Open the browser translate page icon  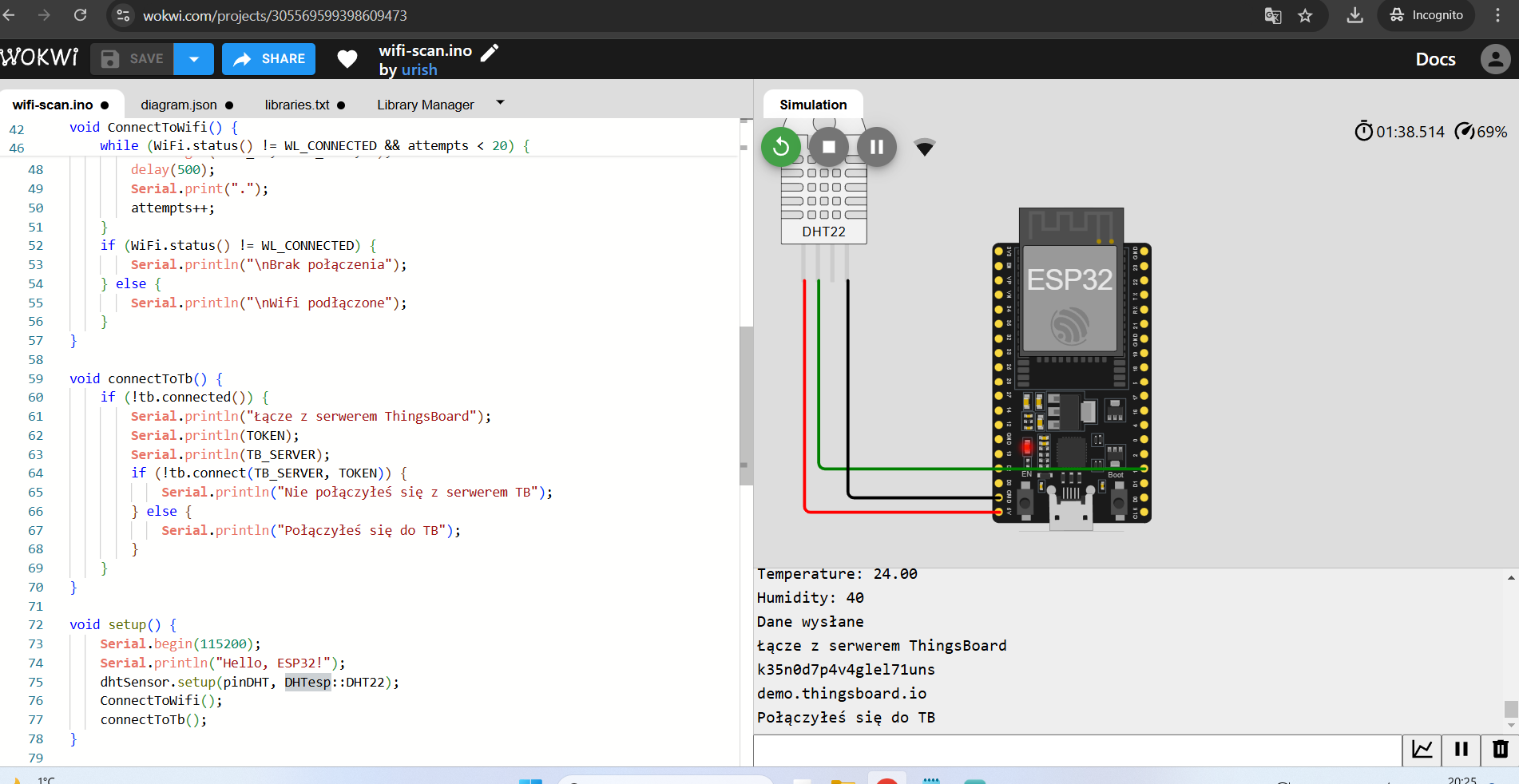click(1273, 16)
